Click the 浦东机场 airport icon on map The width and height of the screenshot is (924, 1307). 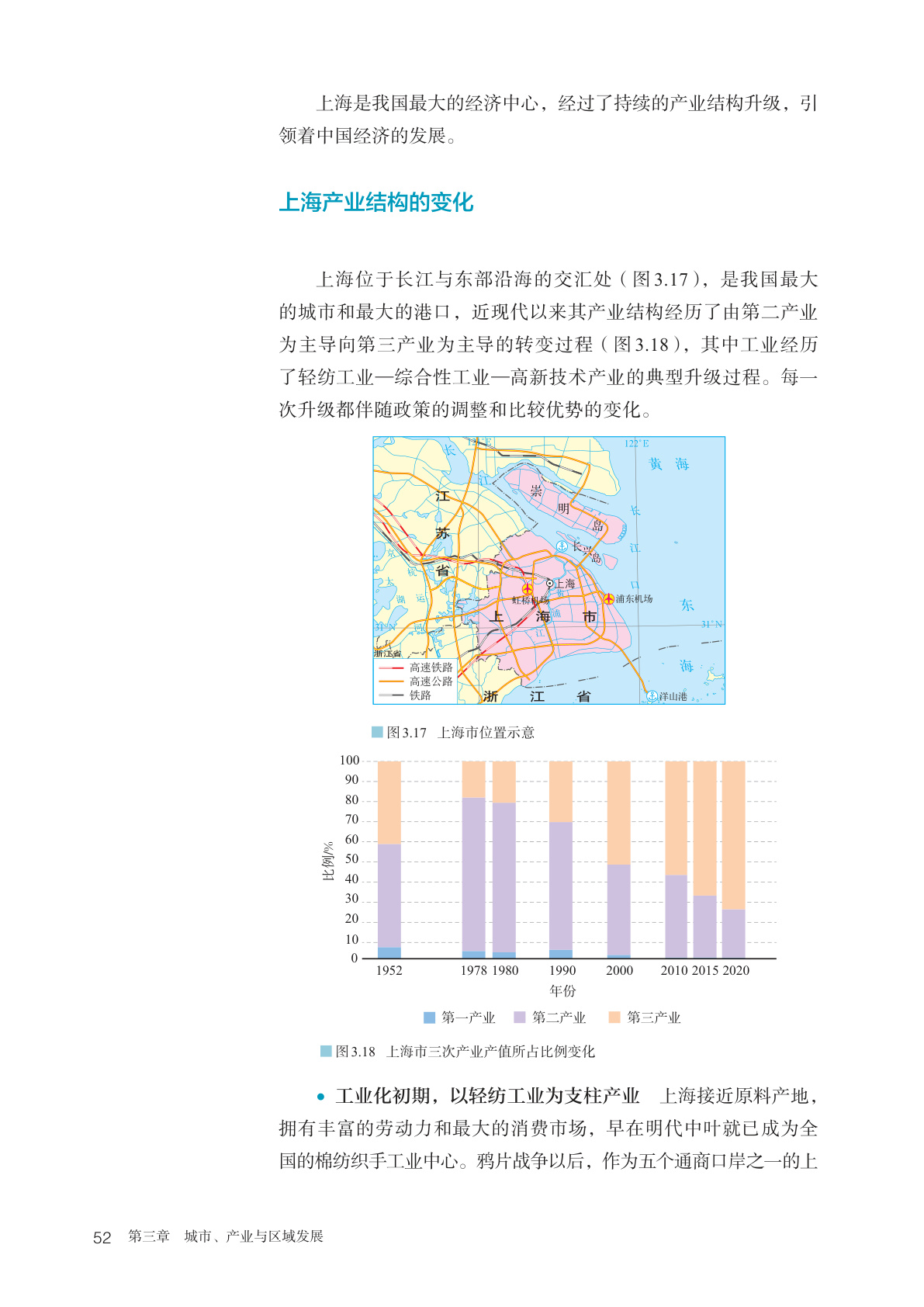tap(608, 598)
